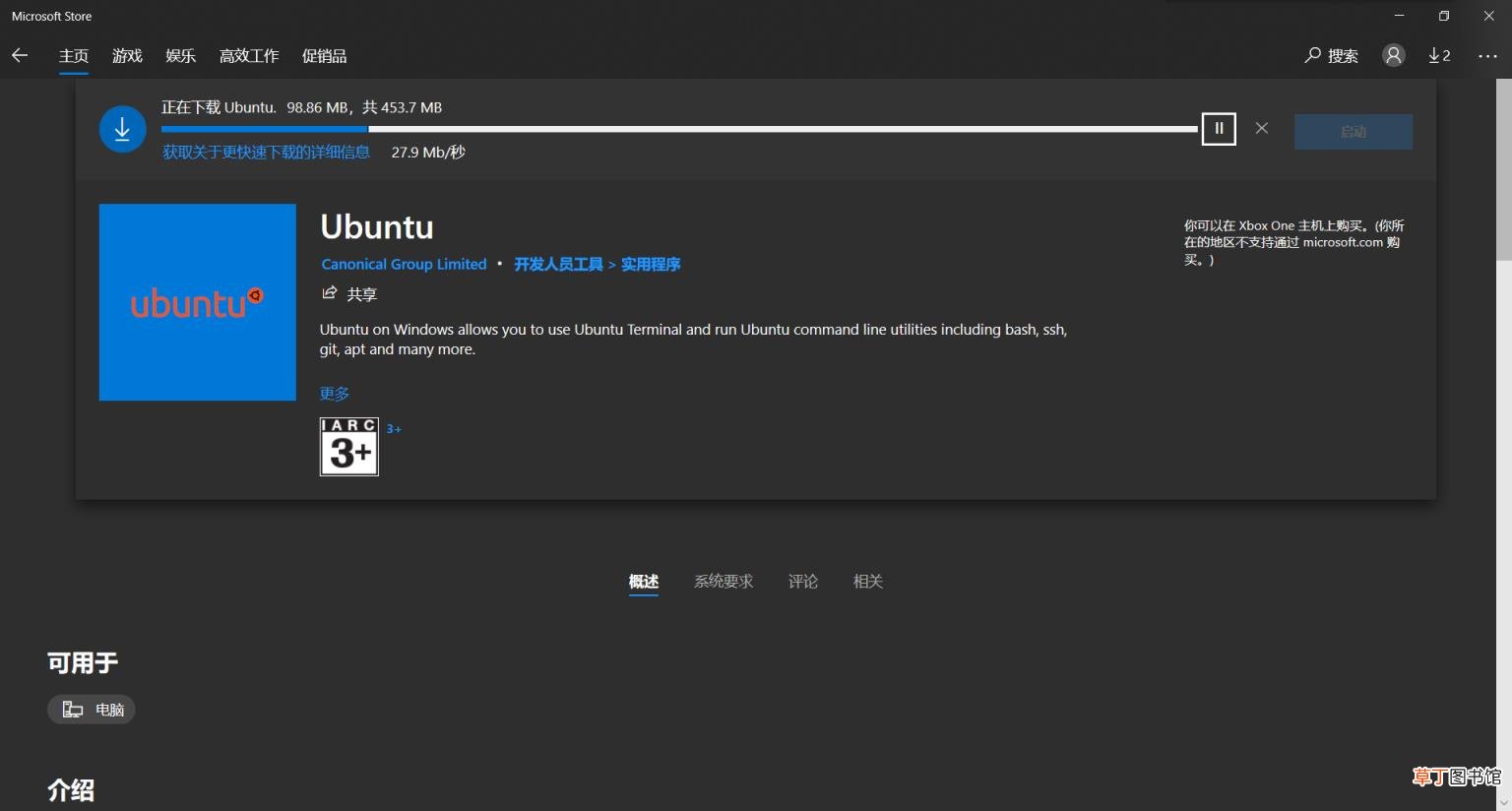Expand description with the 更多 link
This screenshot has height=811, width=1512.
click(335, 394)
